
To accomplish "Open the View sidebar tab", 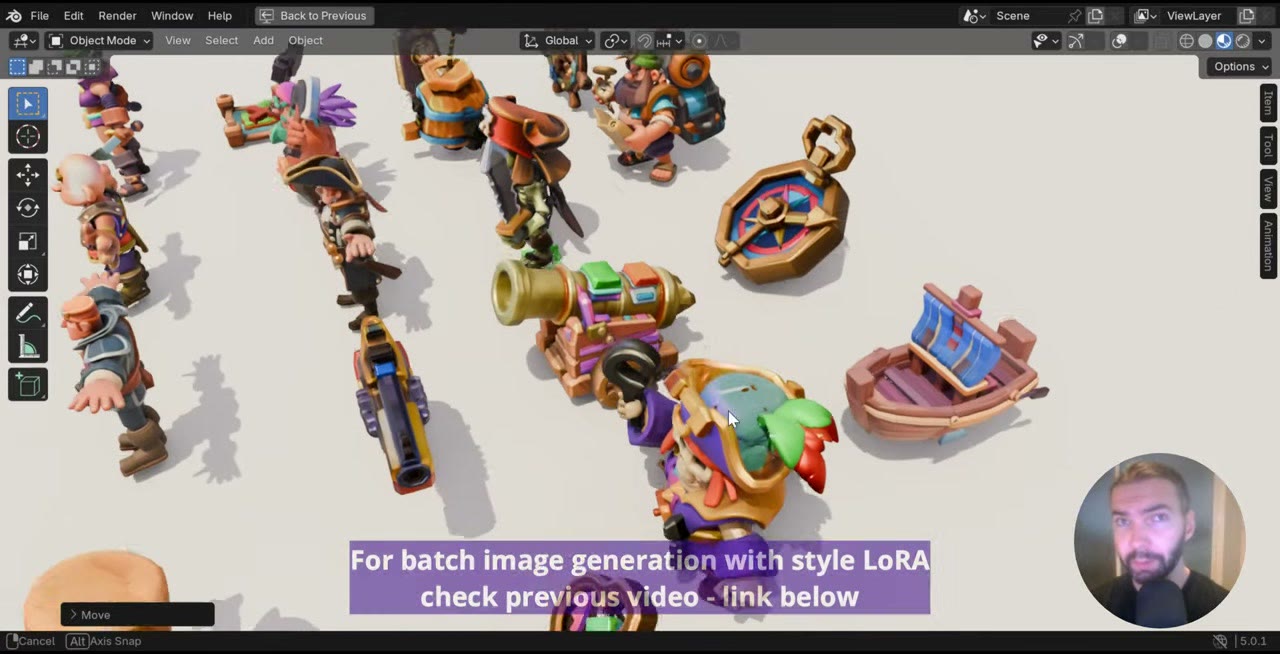I will (1268, 189).
